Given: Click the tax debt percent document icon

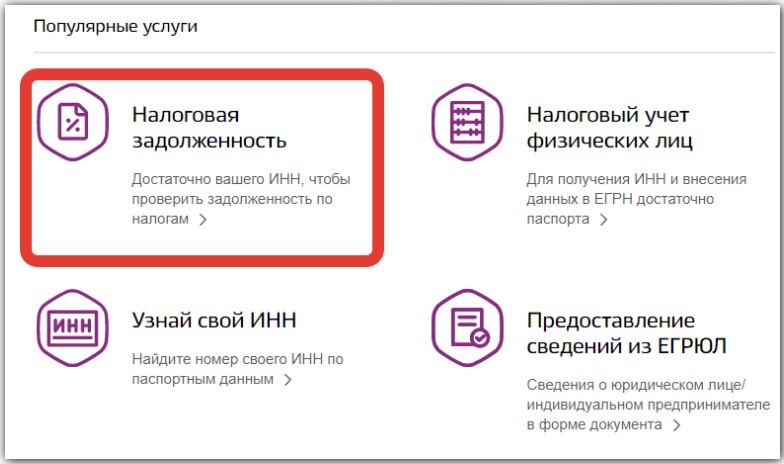Looking at the screenshot, I should [x=72, y=124].
